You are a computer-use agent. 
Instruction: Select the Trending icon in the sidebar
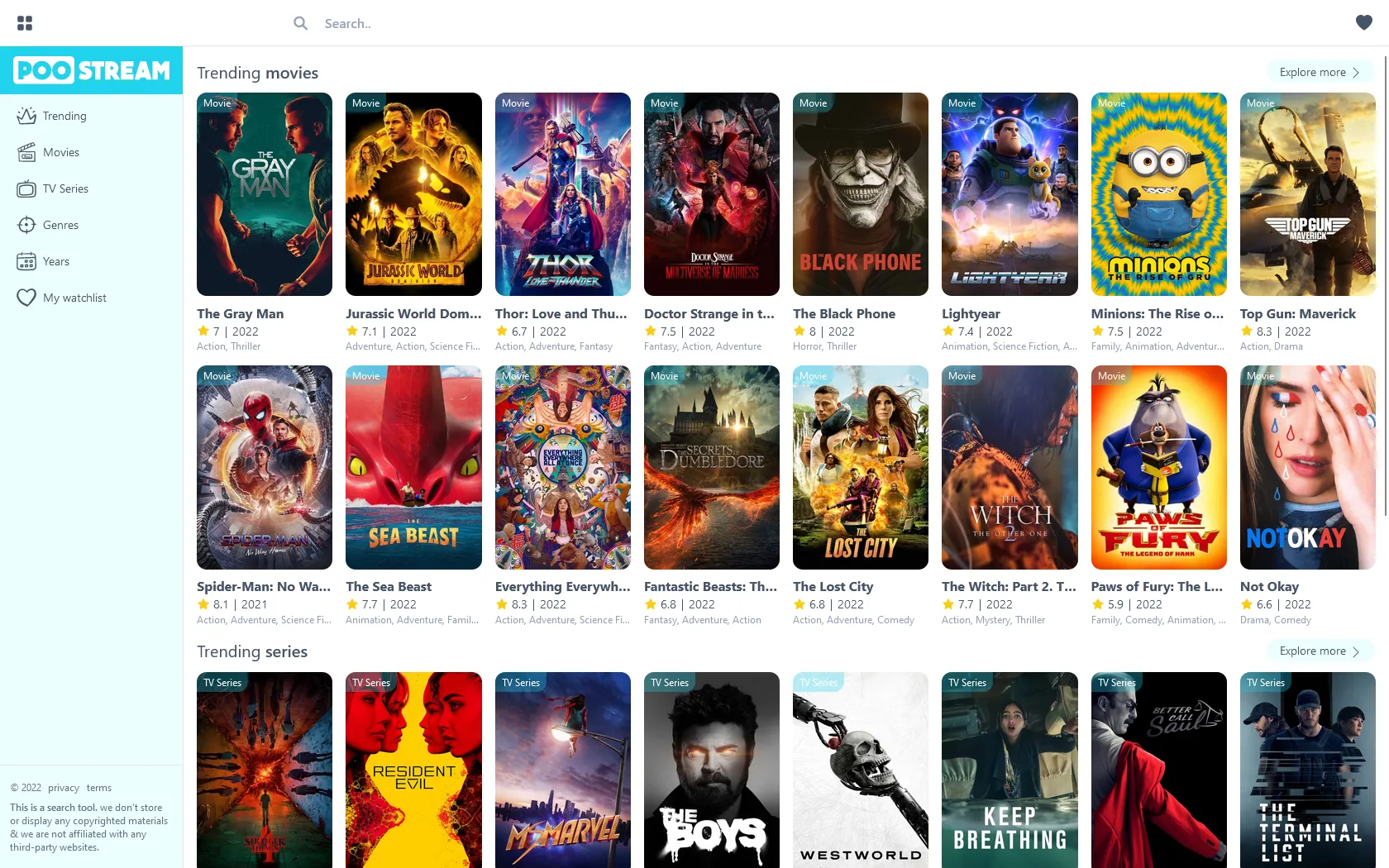pos(25,116)
